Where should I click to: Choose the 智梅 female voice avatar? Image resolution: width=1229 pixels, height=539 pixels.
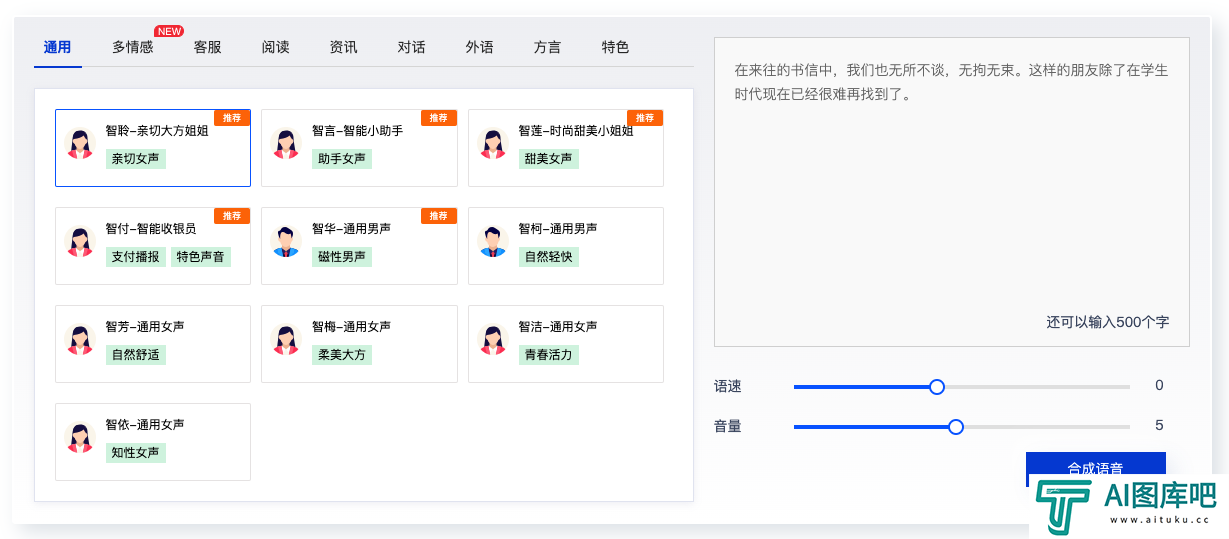286,339
